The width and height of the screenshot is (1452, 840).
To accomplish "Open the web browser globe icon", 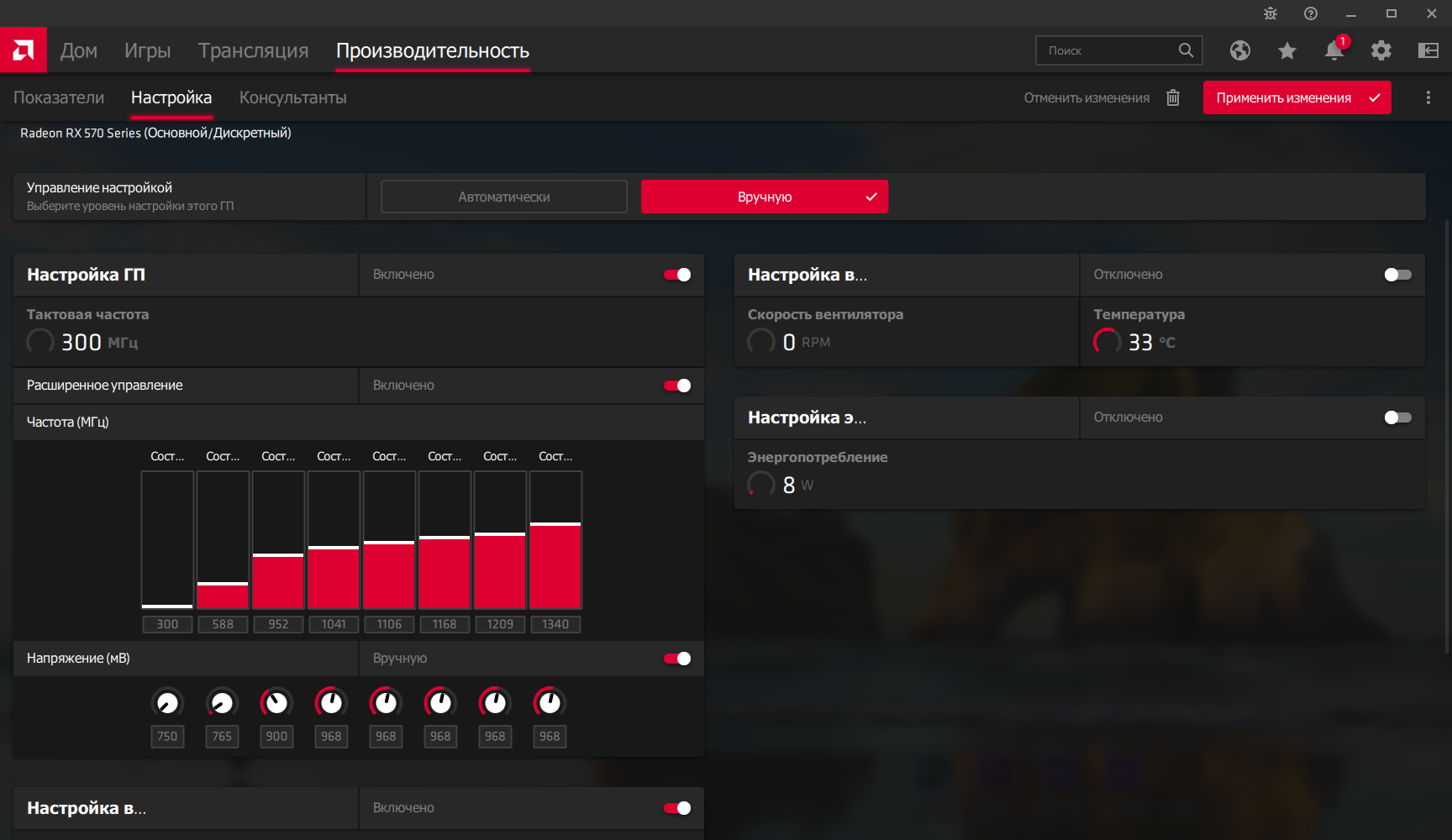I will click(1239, 50).
